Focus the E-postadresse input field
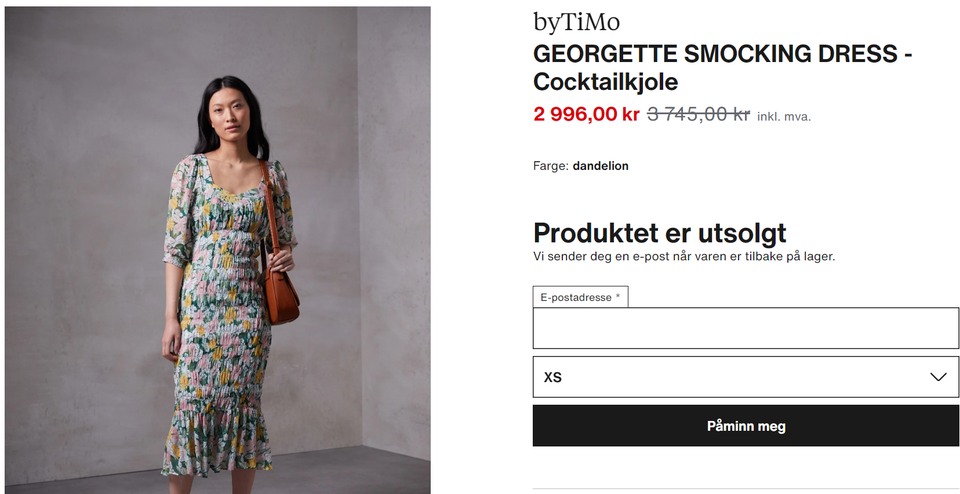The height and width of the screenshot is (494, 960). 746,328
